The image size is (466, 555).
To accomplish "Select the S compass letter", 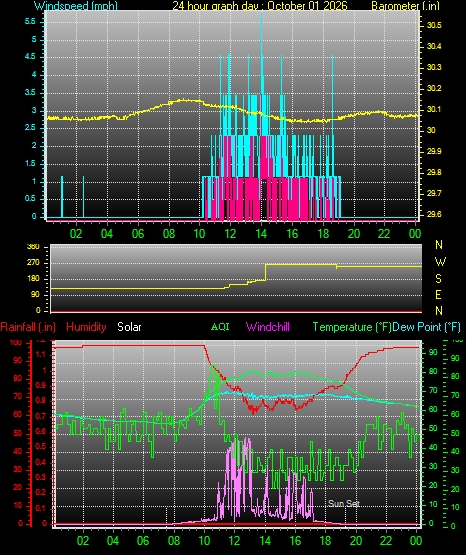I will 438,279.
